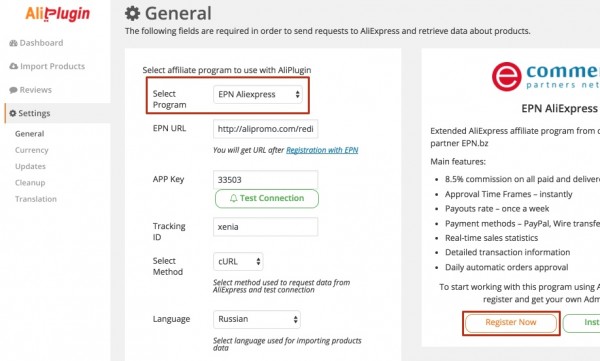This screenshot has height=361, width=600.
Task: Go to the Reviews section
Action: click(31, 90)
